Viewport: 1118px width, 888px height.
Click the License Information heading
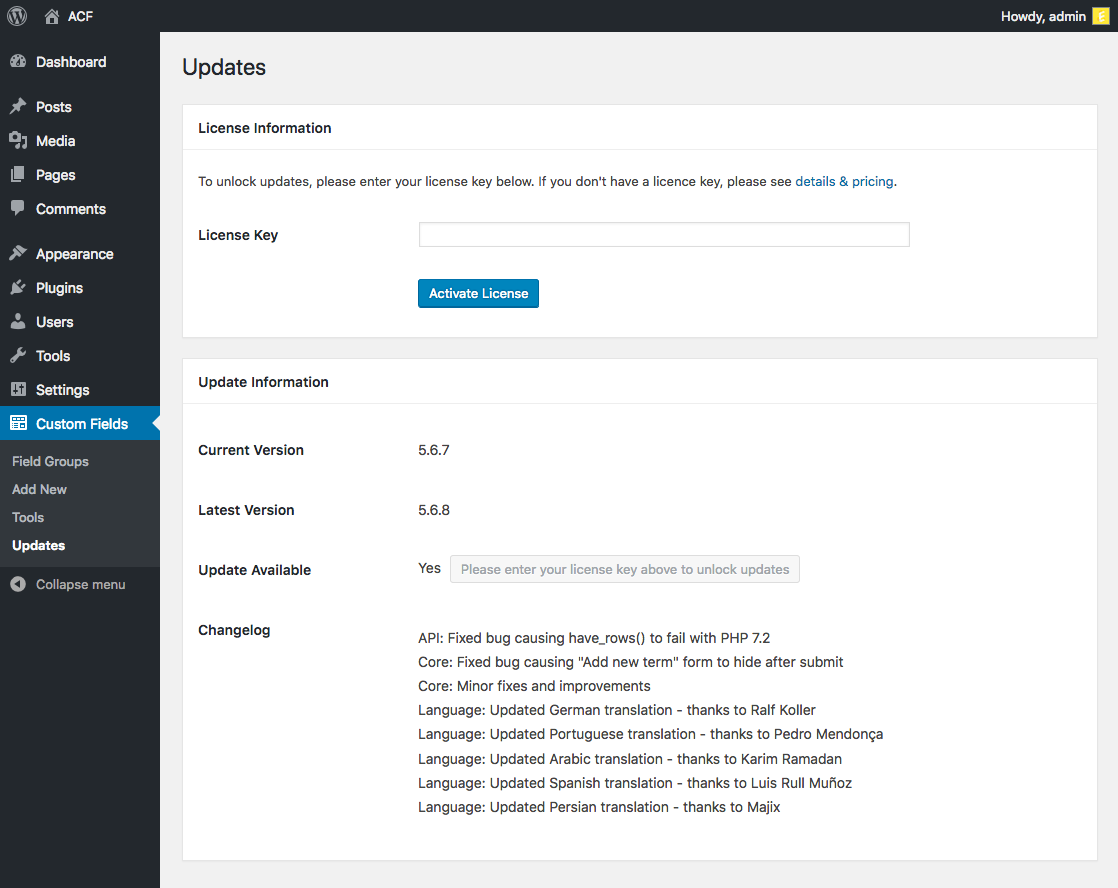[265, 128]
